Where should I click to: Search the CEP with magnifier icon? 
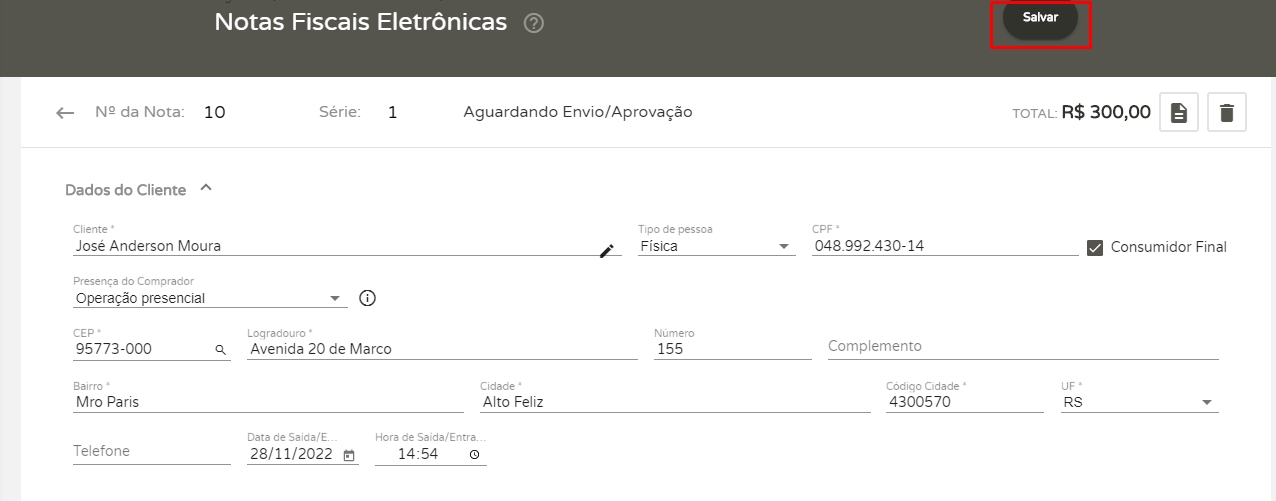(x=220, y=350)
